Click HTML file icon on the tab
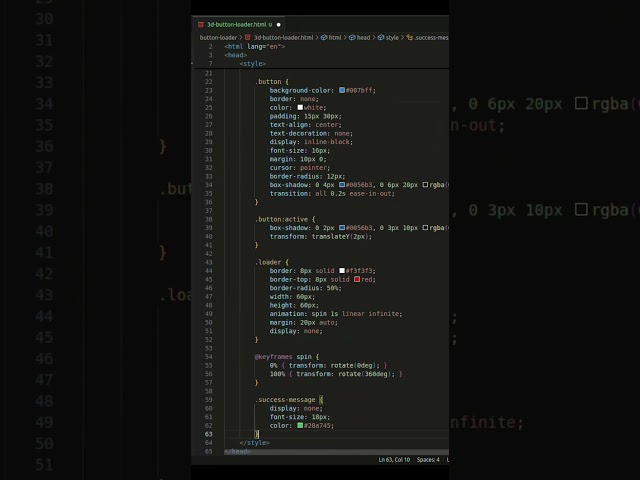 (200, 24)
